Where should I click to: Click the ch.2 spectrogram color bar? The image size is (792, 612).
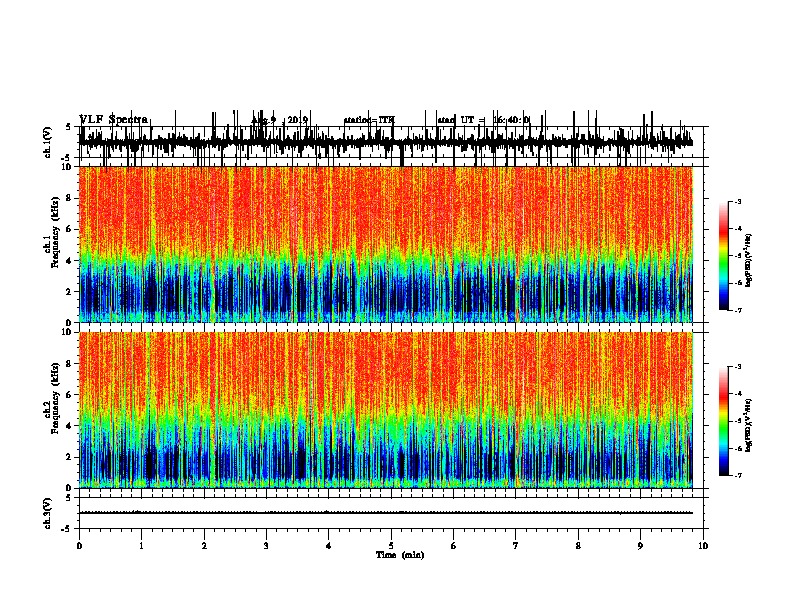pyautogui.click(x=724, y=421)
